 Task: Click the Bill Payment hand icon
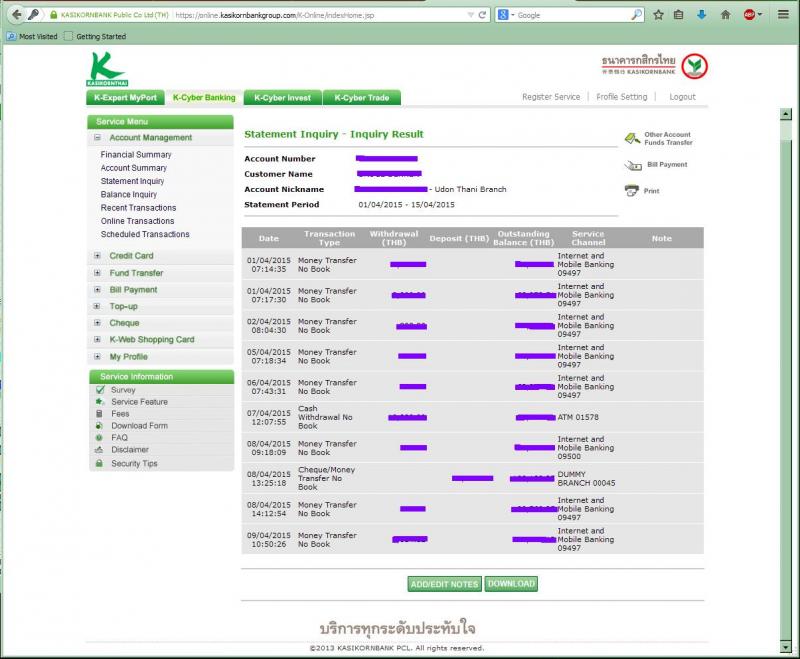(633, 165)
